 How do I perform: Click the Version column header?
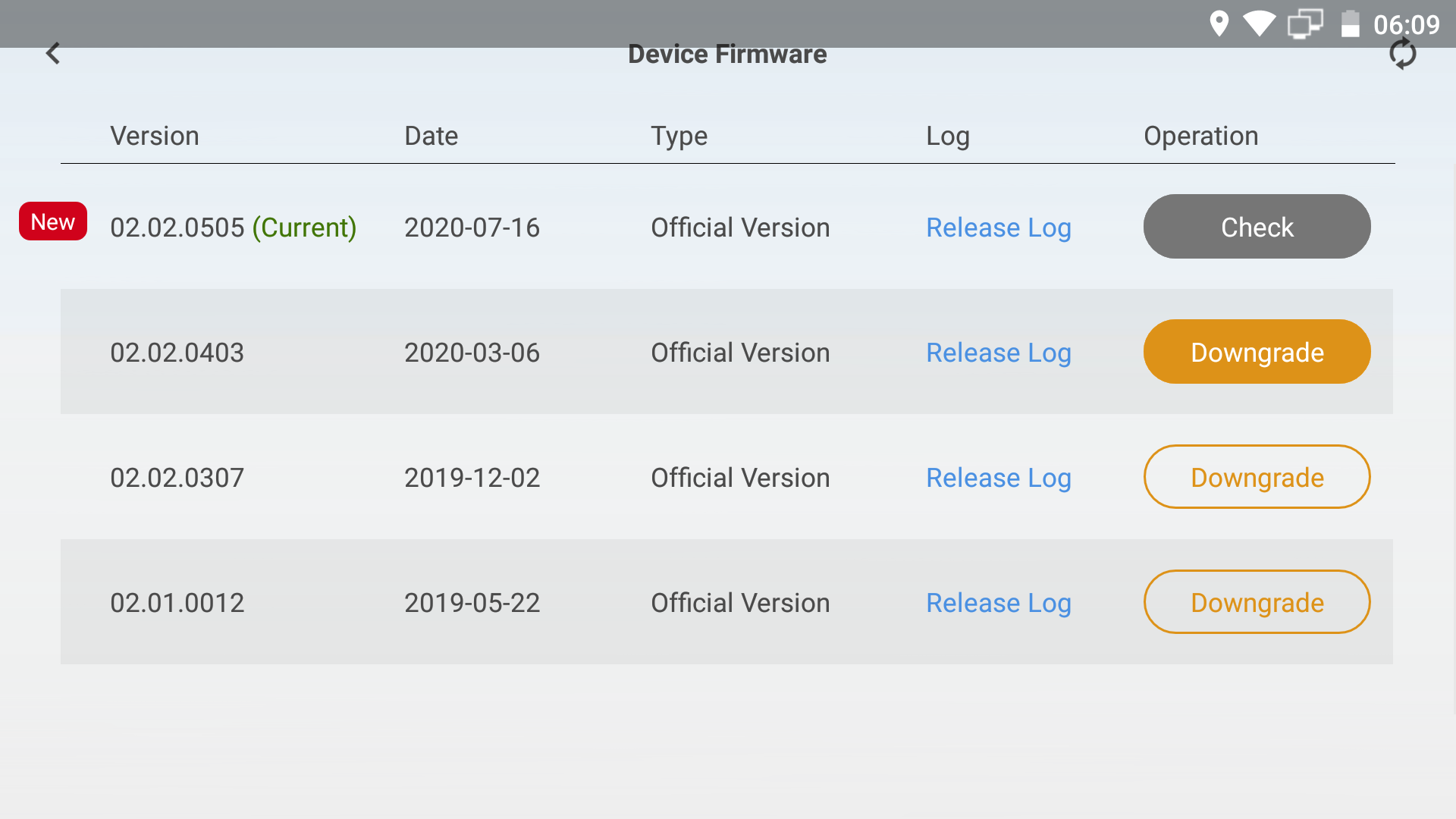pyautogui.click(x=155, y=136)
